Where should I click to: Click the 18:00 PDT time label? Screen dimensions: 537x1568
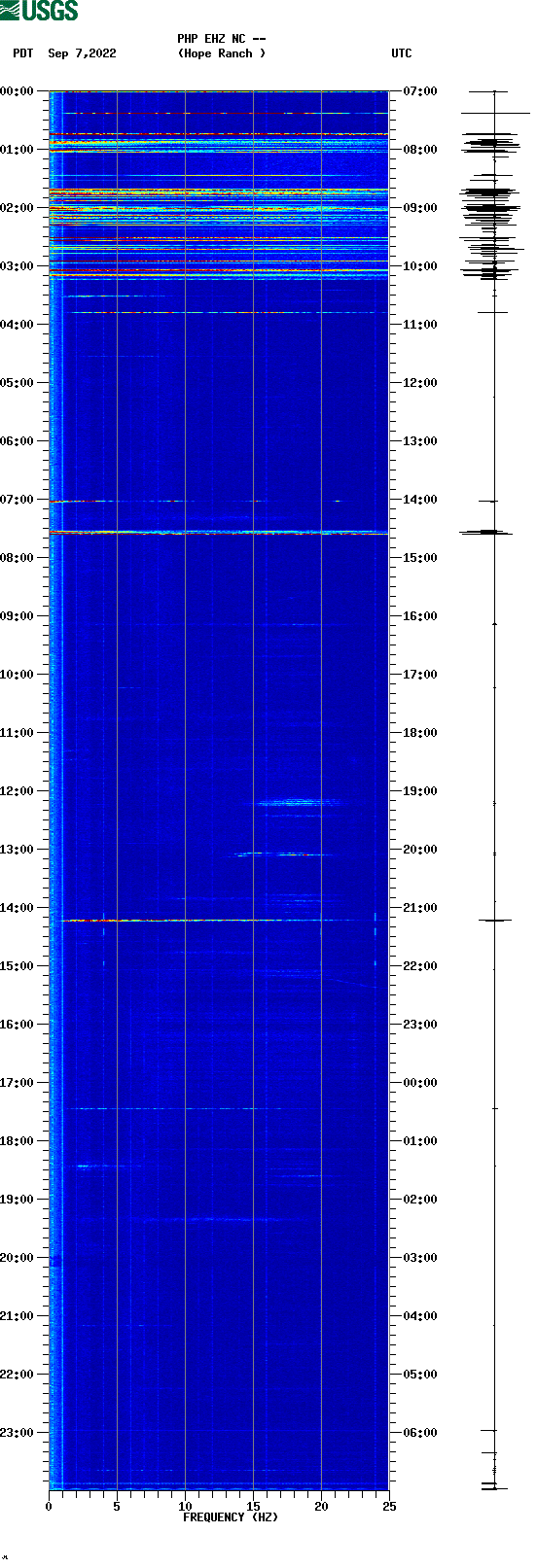(17, 1141)
